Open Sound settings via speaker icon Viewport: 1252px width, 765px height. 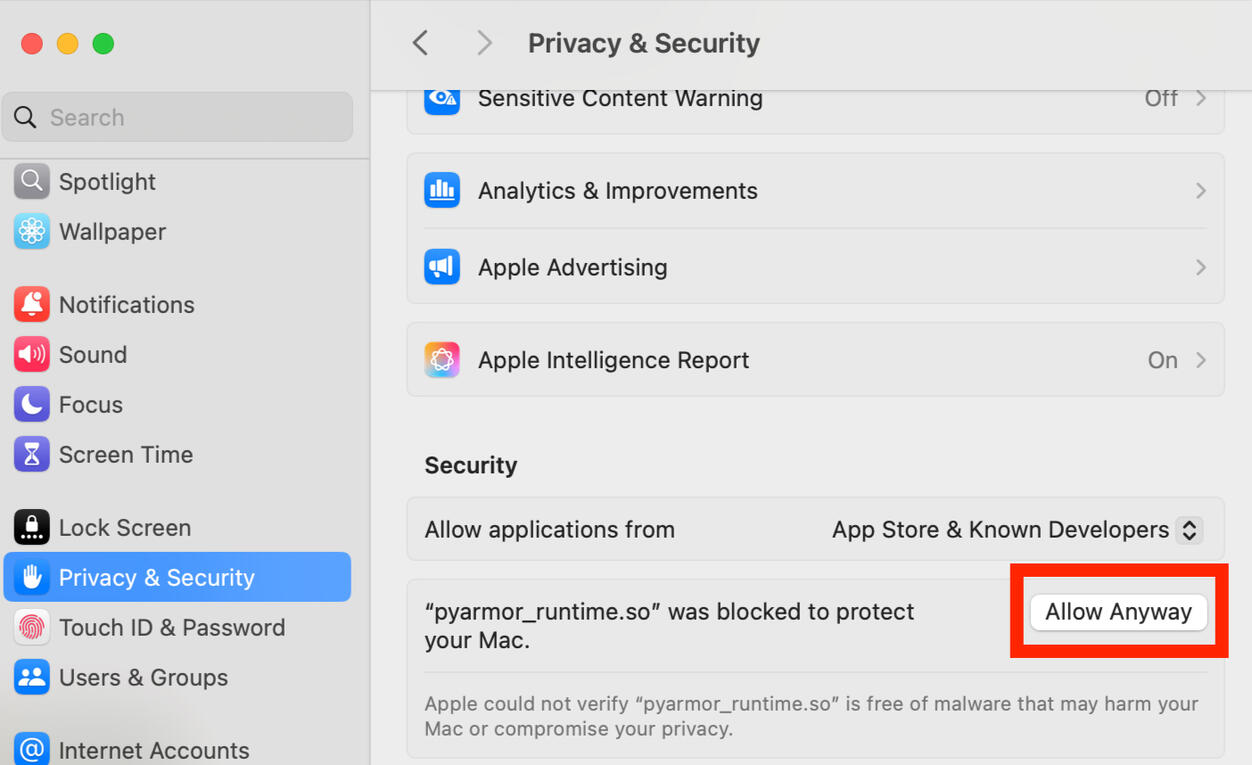coord(32,354)
